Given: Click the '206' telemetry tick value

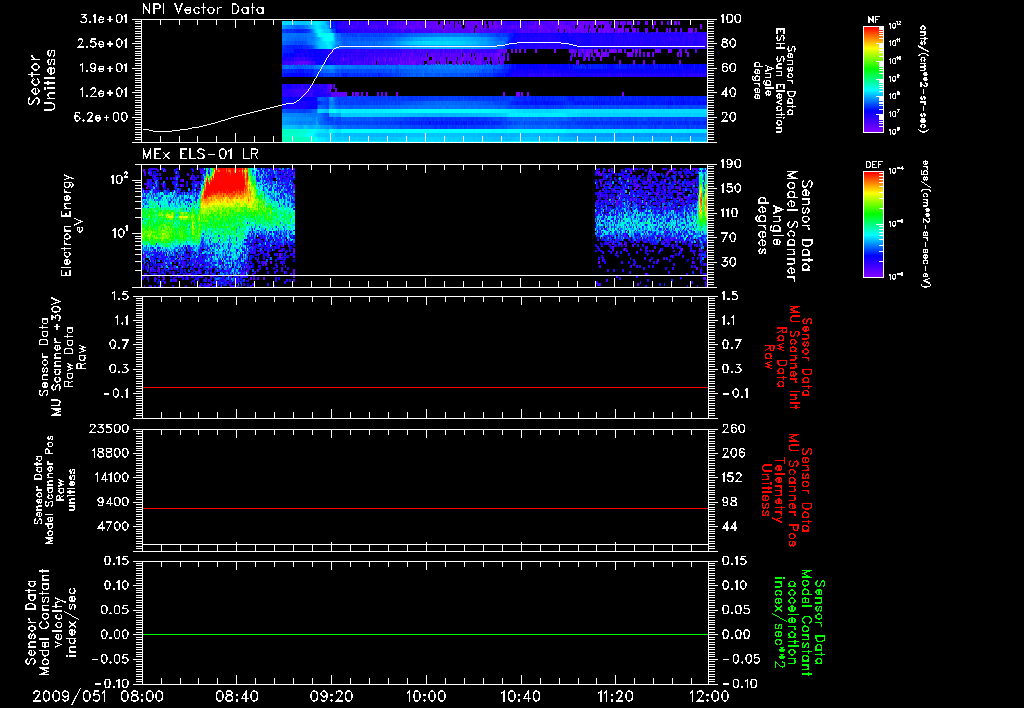Looking at the screenshot, I should coord(731,453).
